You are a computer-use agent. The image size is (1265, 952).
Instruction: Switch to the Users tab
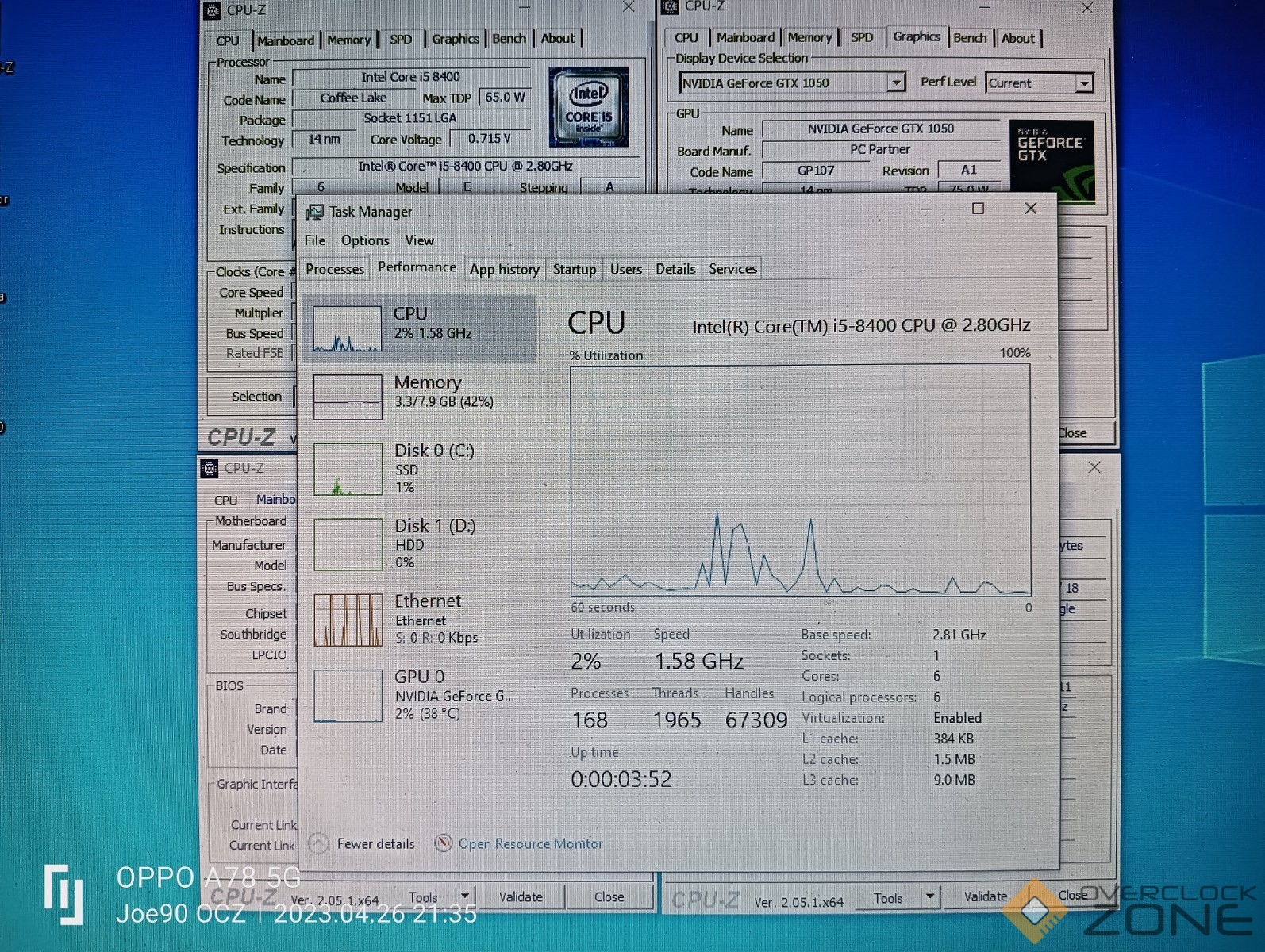pyautogui.click(x=626, y=269)
